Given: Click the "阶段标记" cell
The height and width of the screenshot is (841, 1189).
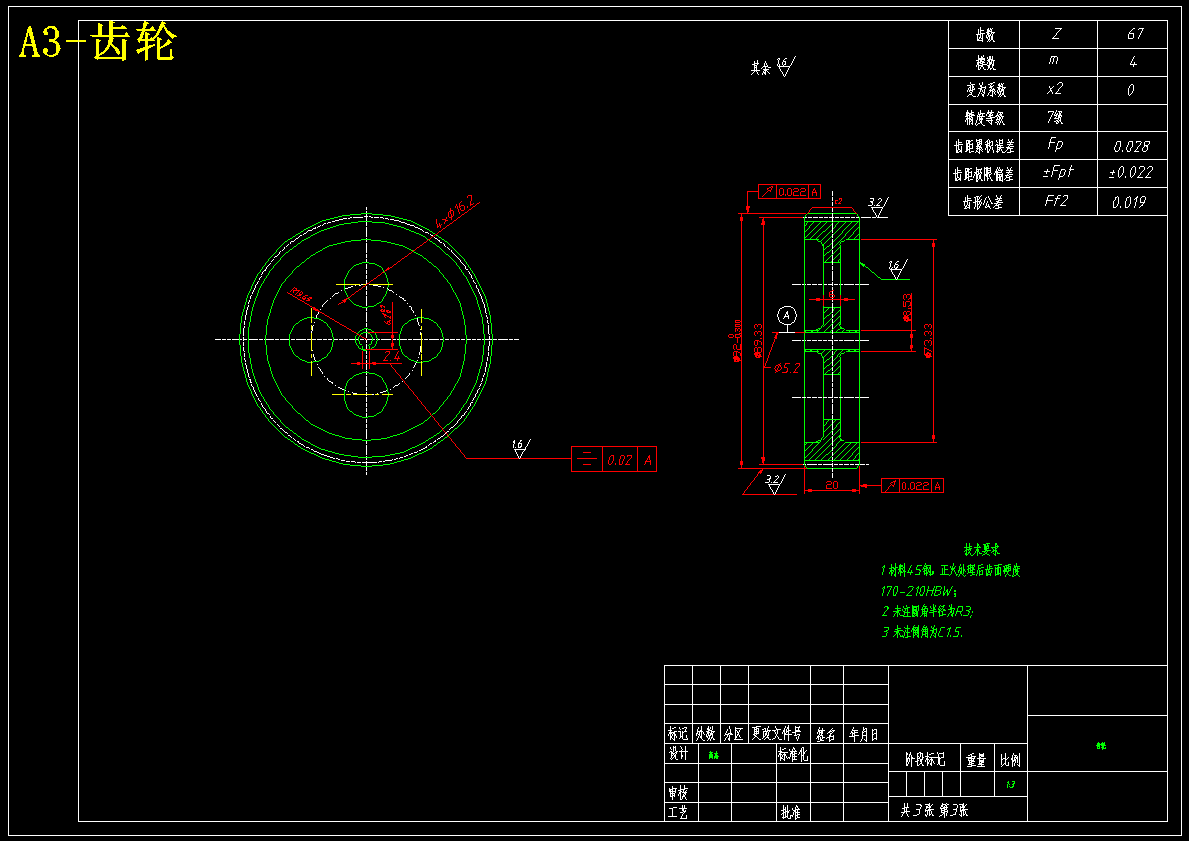Looking at the screenshot, I should [925, 760].
